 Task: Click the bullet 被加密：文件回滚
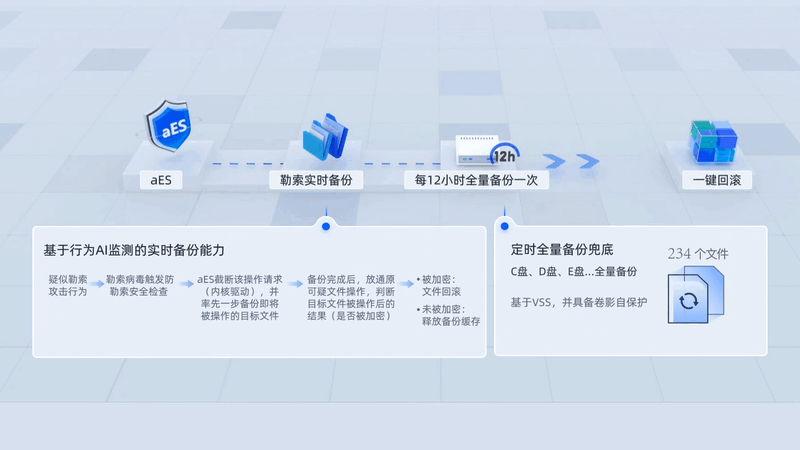pyautogui.click(x=439, y=286)
